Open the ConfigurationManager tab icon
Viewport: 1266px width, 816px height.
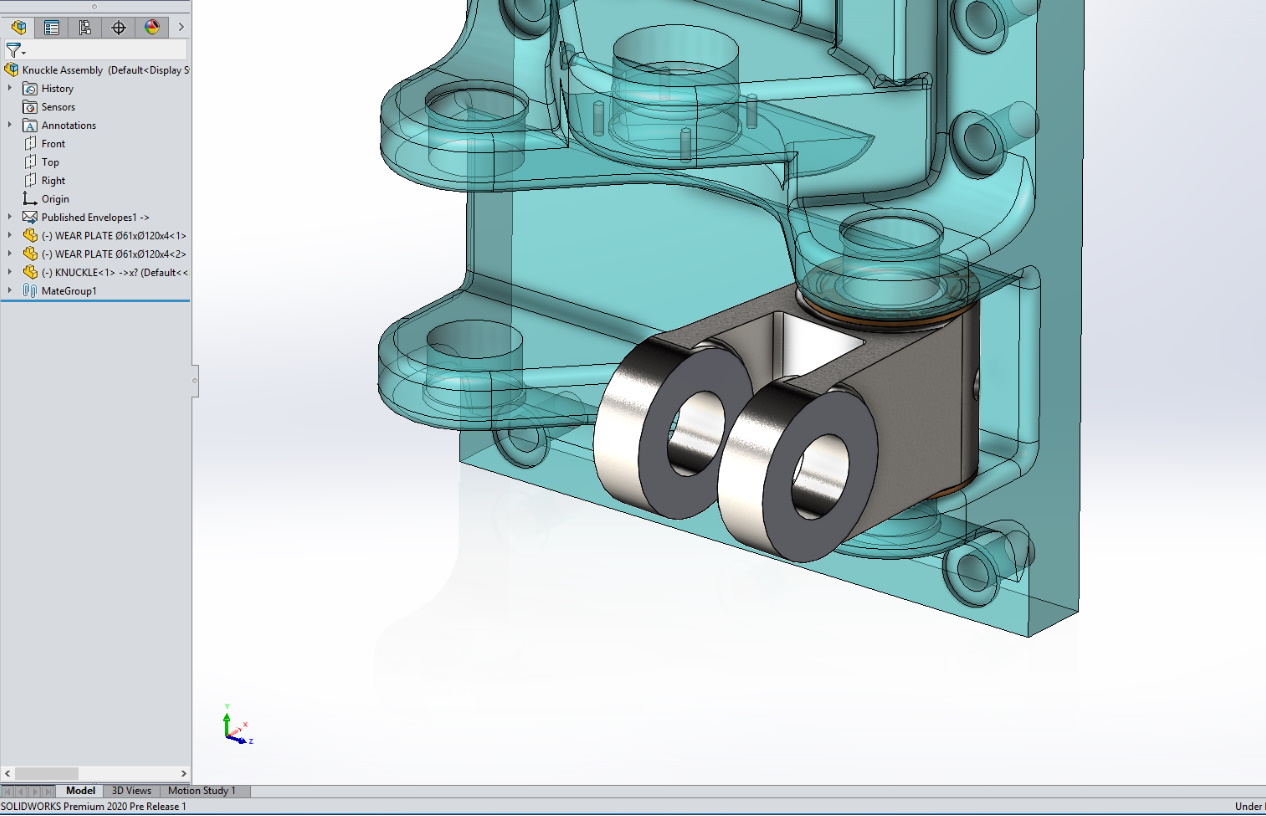coord(85,27)
